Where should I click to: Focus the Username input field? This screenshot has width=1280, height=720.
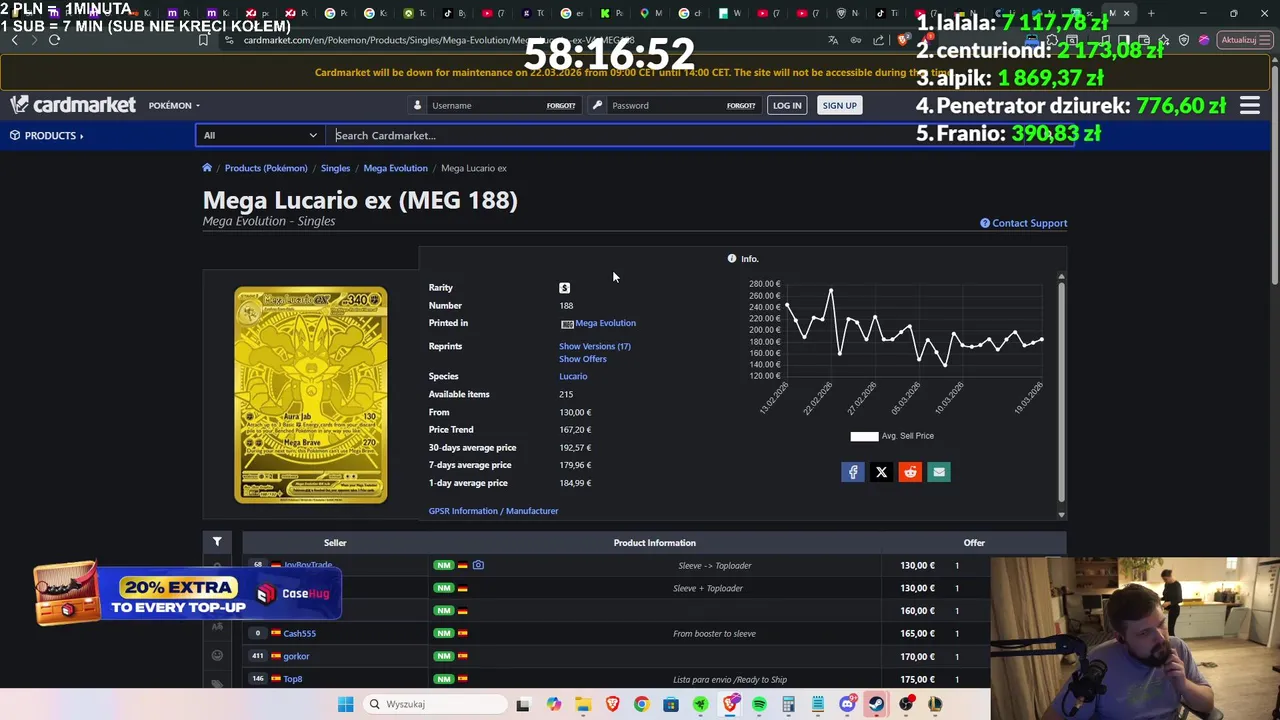(486, 105)
